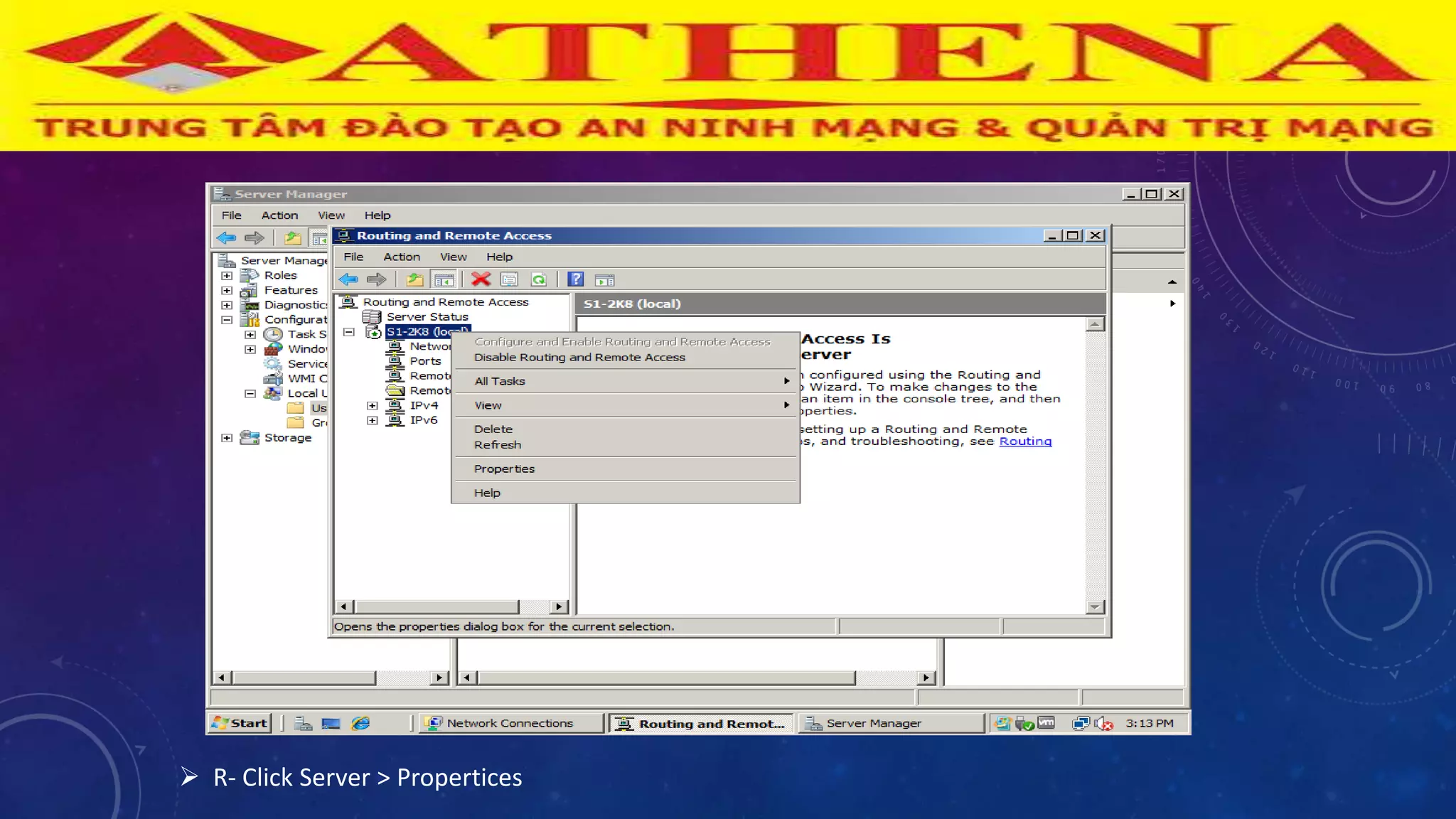Open Properties icon in Routing toolbar
Image resolution: width=1456 pixels, height=819 pixels.
coord(510,279)
